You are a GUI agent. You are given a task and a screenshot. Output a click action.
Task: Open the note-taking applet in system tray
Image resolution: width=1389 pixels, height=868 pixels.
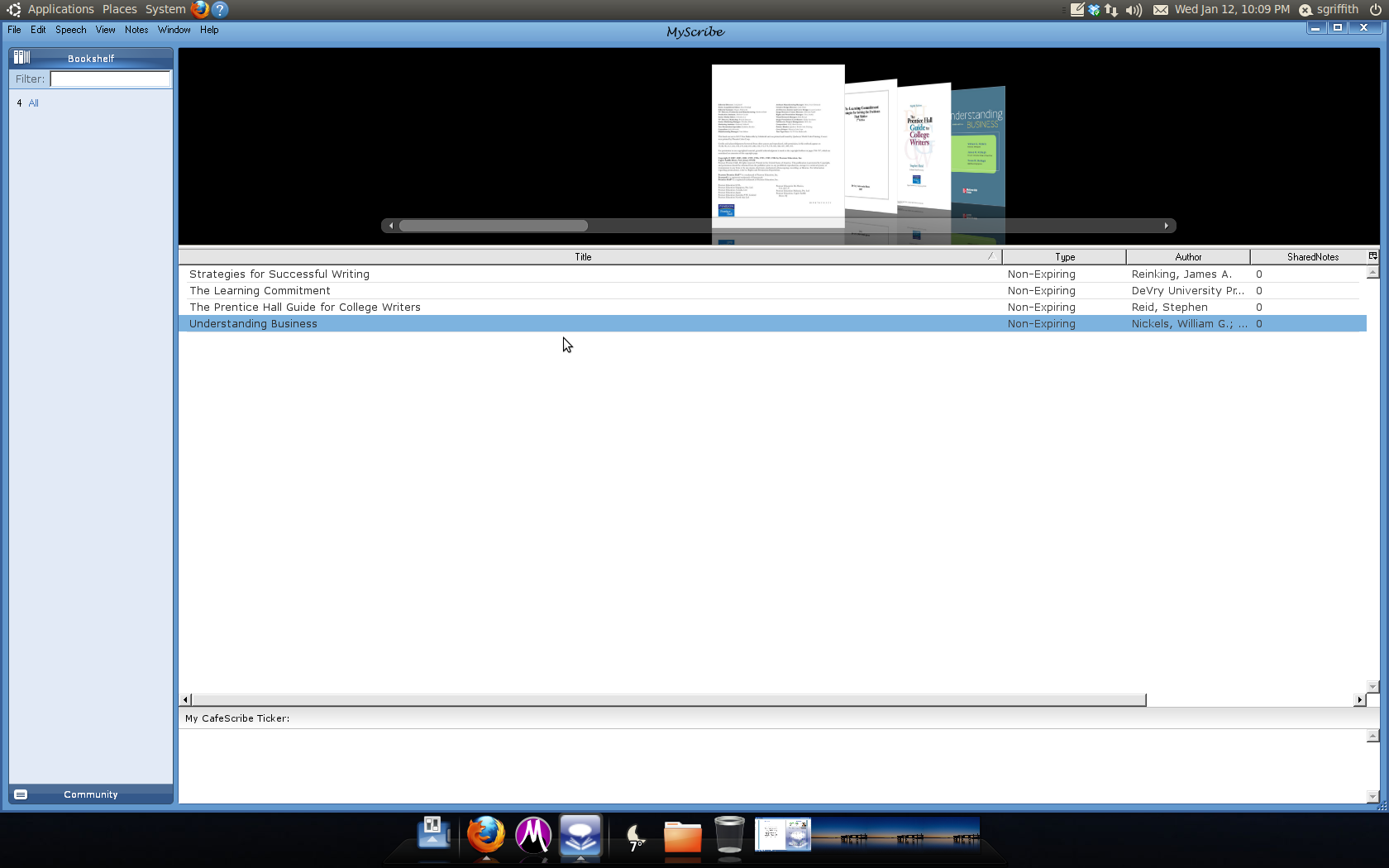click(1077, 9)
